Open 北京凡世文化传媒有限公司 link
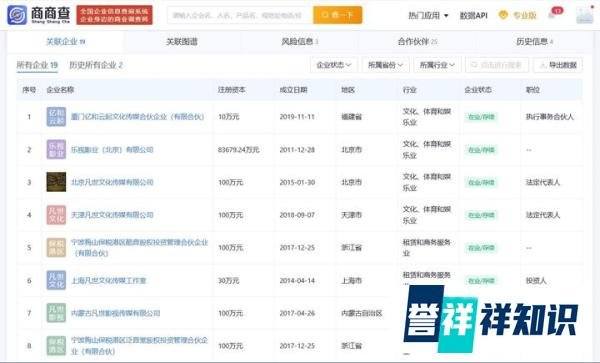This screenshot has width=600, height=363. tap(112, 182)
